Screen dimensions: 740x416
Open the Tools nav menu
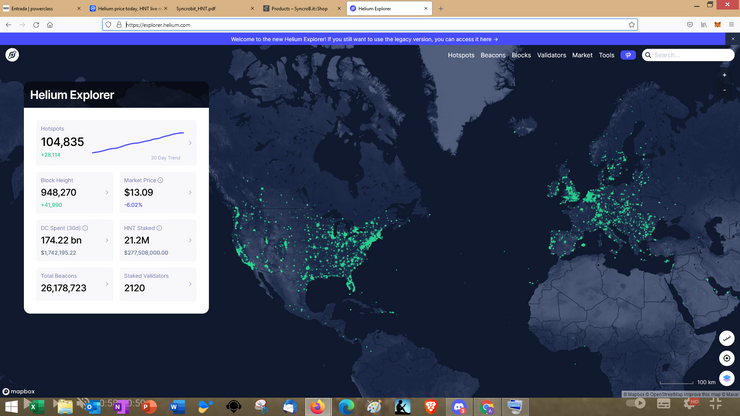point(606,55)
